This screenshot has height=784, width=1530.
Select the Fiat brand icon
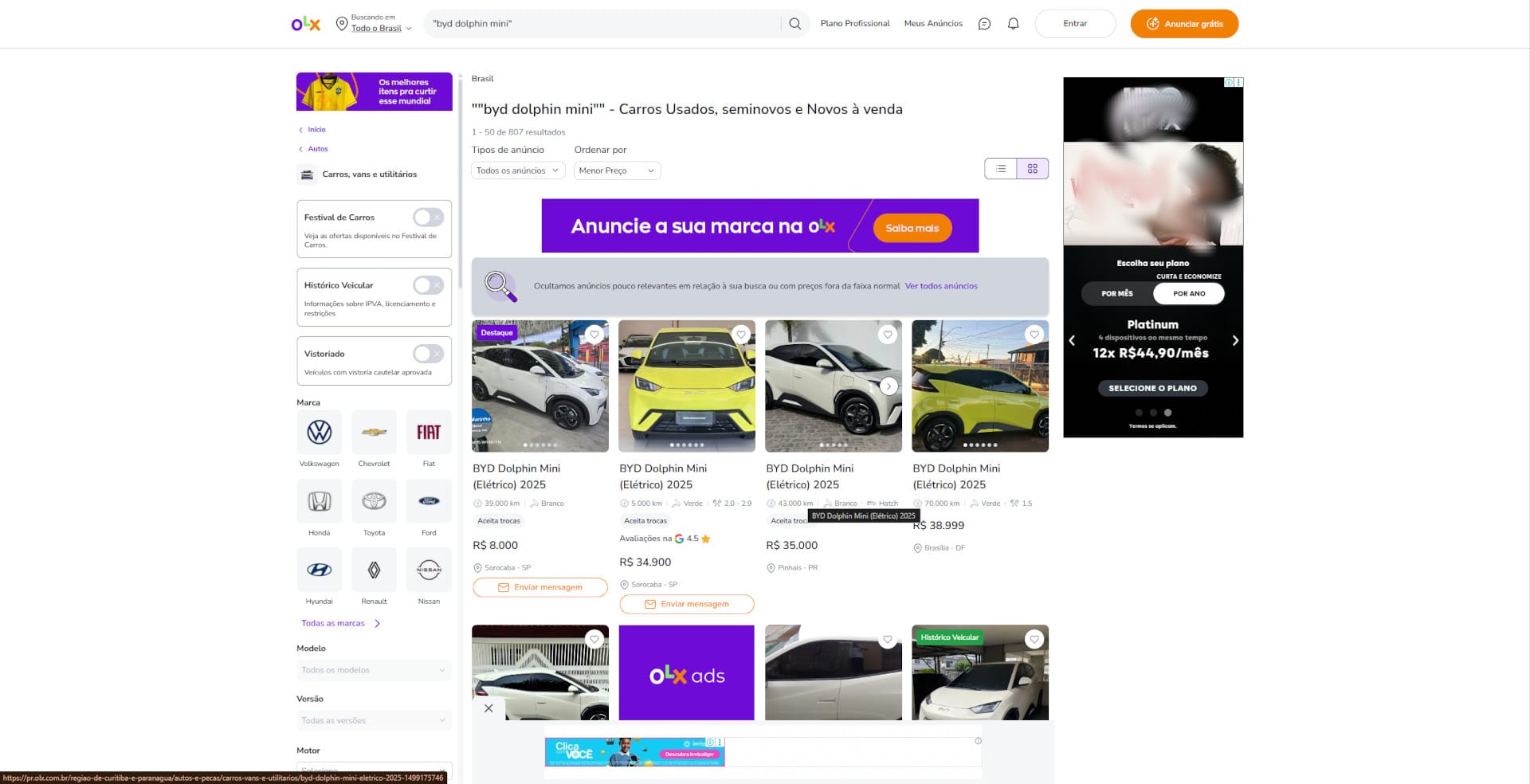pos(429,433)
